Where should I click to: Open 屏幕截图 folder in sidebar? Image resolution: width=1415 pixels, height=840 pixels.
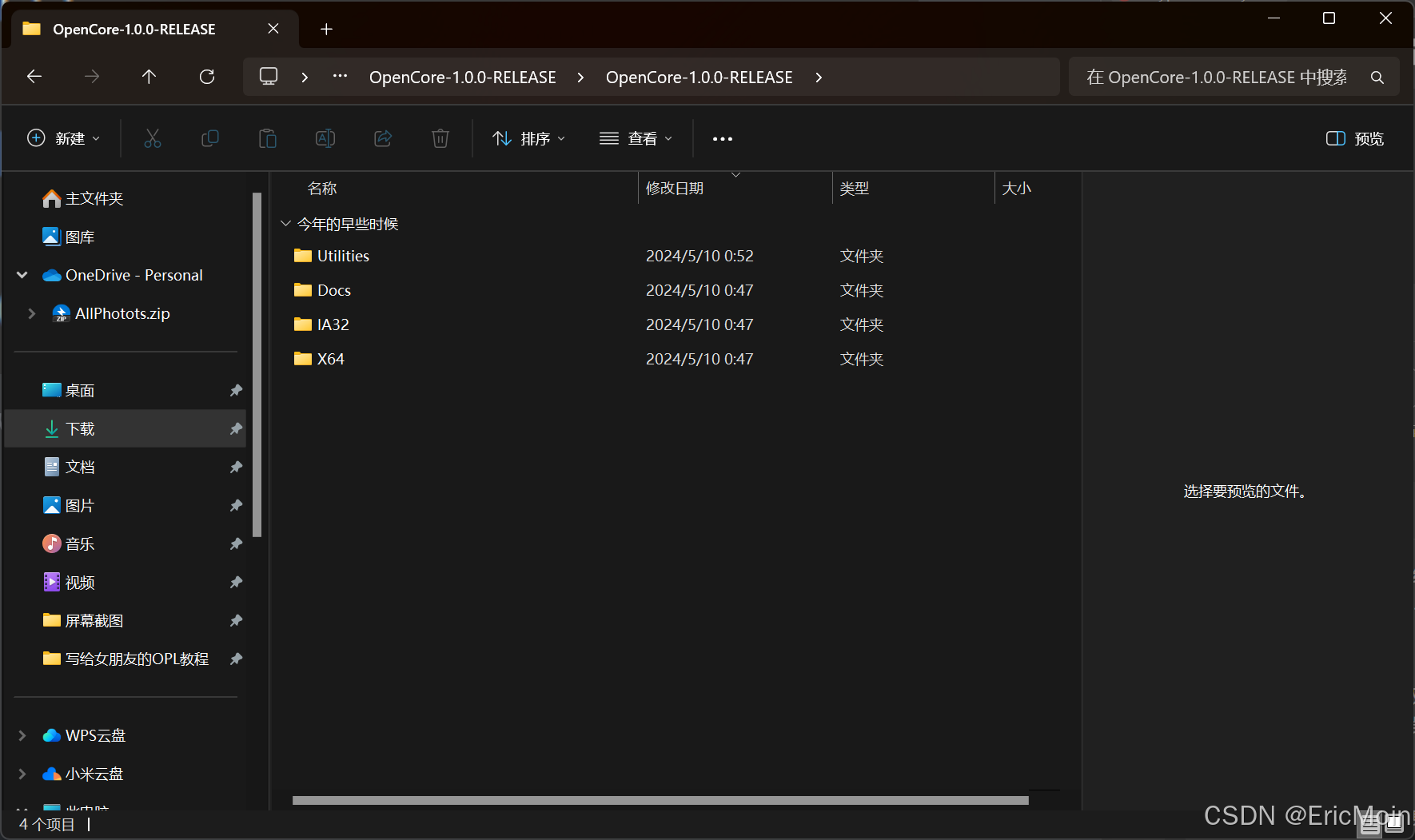94,620
